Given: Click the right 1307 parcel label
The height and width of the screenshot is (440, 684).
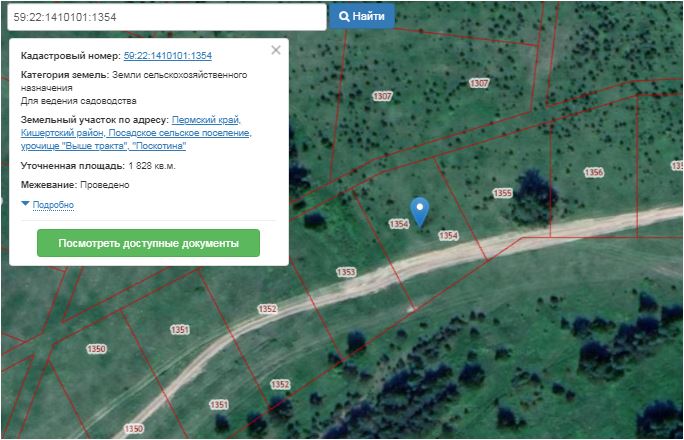Looking at the screenshot, I should click(x=479, y=83).
